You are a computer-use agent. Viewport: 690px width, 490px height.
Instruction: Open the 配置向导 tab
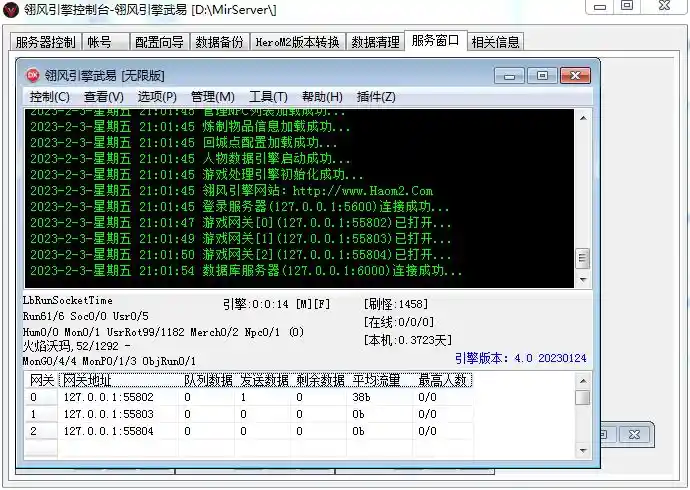[159, 42]
